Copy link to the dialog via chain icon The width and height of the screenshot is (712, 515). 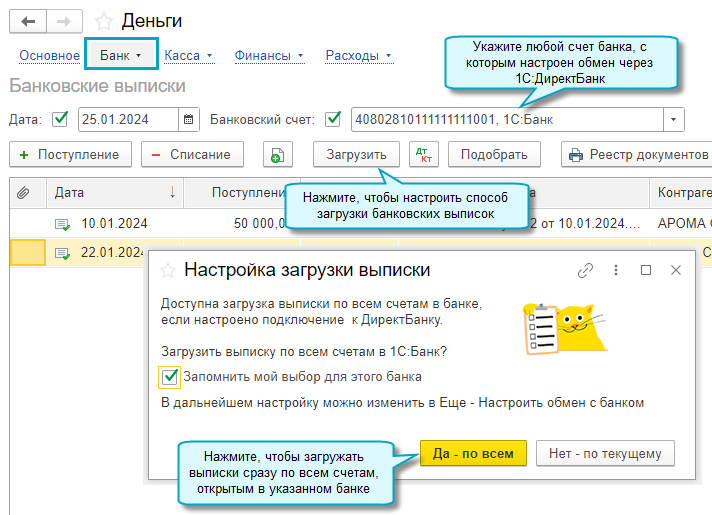tap(585, 270)
